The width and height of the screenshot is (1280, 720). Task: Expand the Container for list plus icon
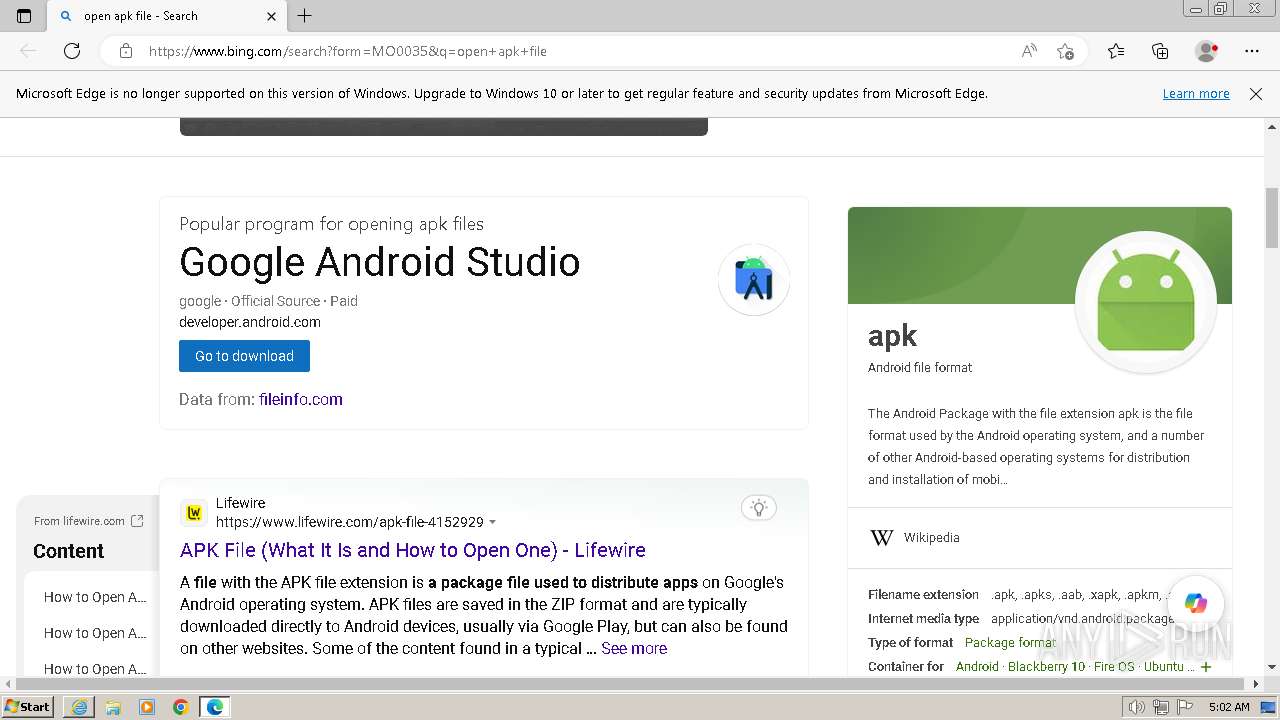click(1206, 667)
